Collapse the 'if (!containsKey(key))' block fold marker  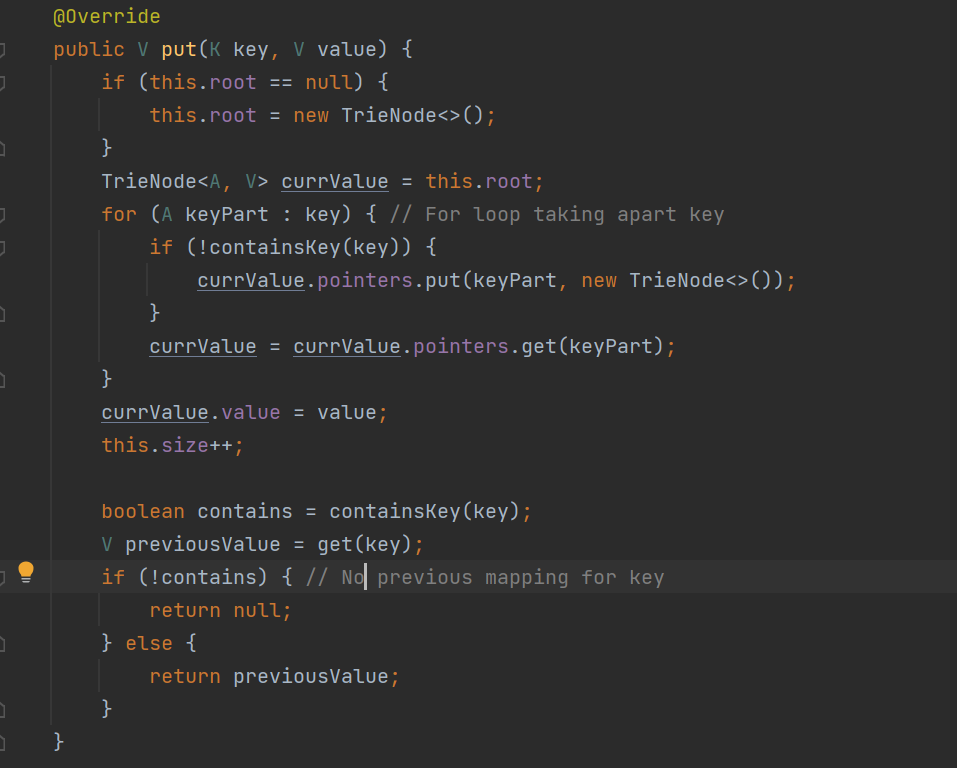coord(2,247)
